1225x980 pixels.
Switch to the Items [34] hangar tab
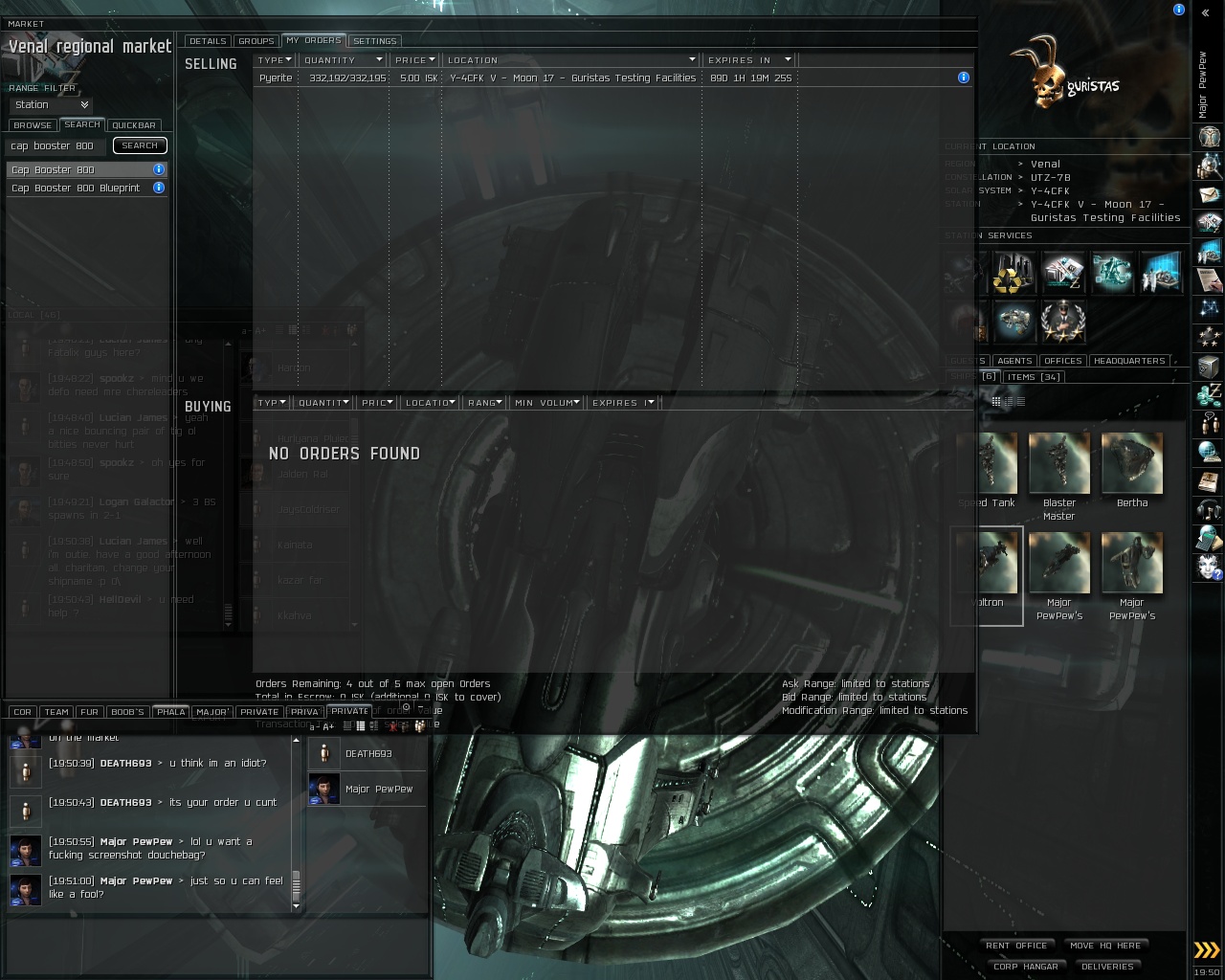[x=1034, y=377]
